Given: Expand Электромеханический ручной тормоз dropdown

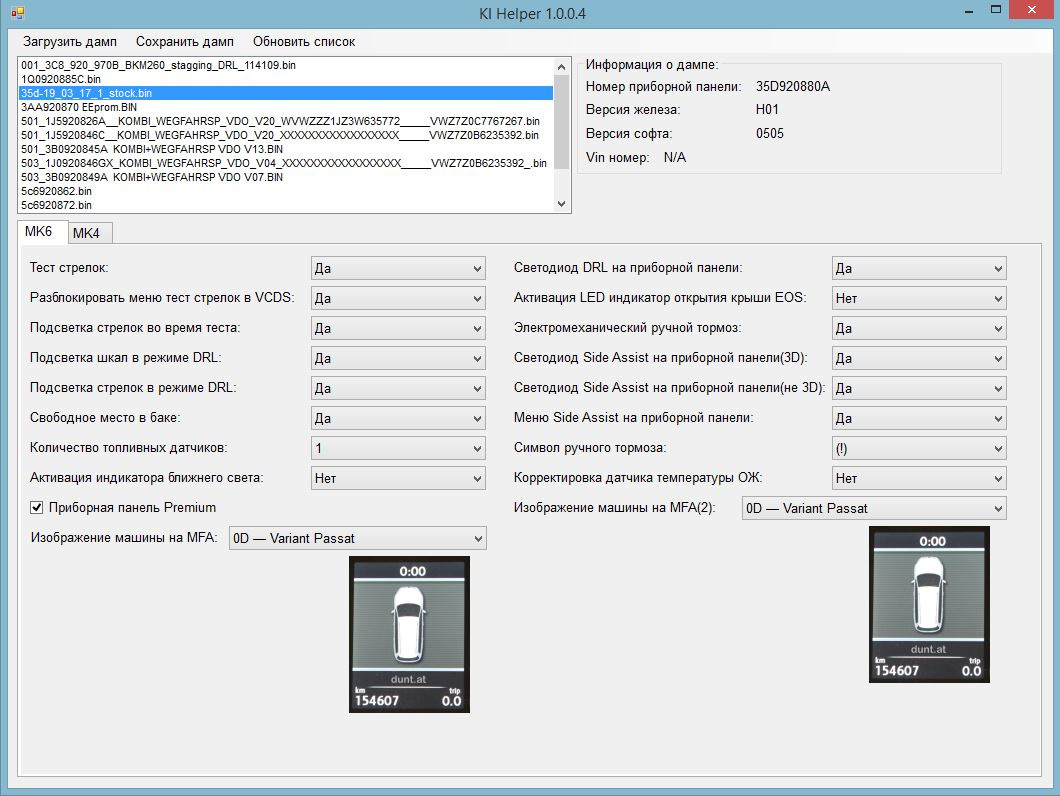Looking at the screenshot, I should (x=918, y=328).
